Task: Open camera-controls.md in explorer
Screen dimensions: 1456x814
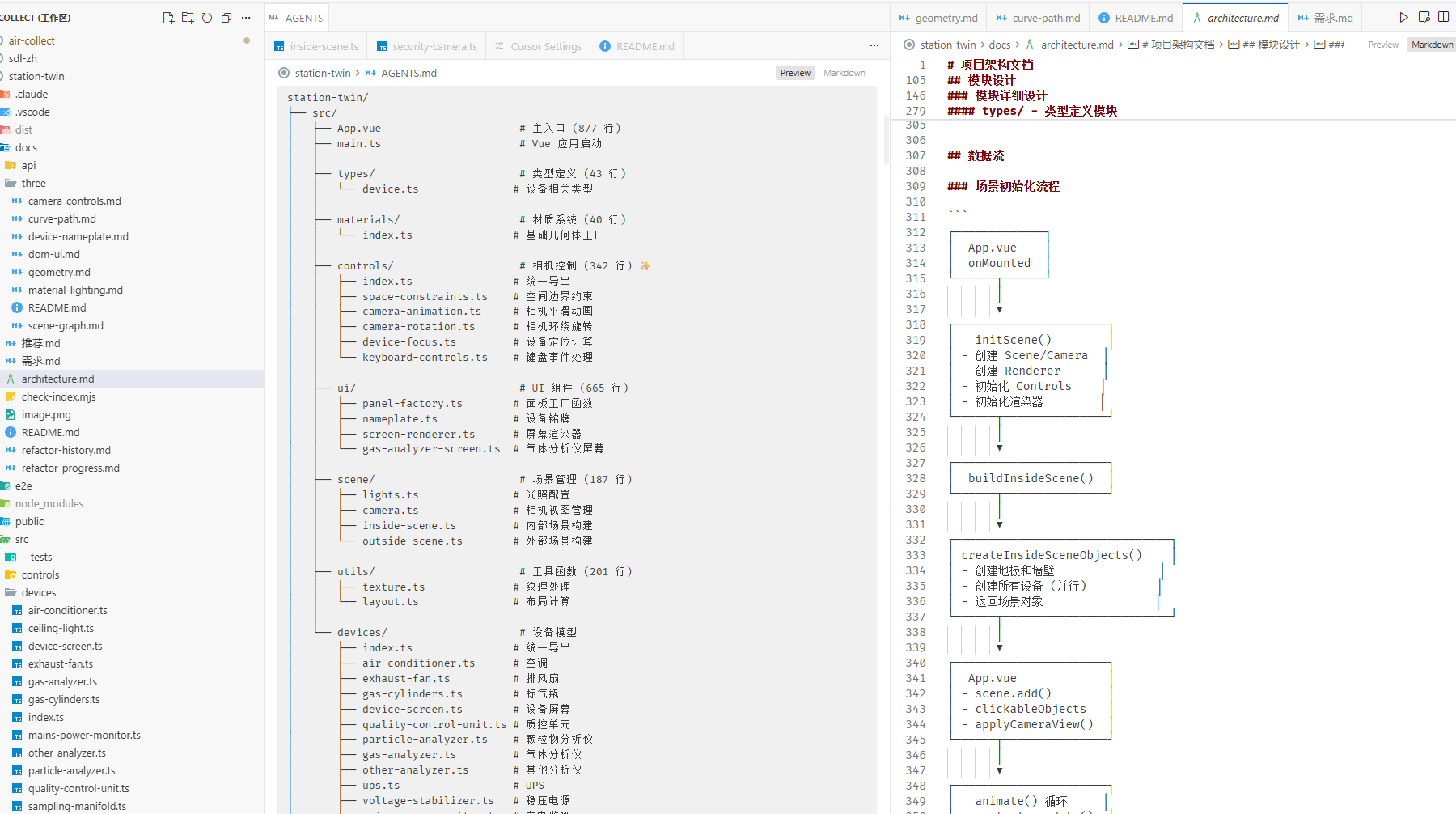Action: [x=74, y=201]
